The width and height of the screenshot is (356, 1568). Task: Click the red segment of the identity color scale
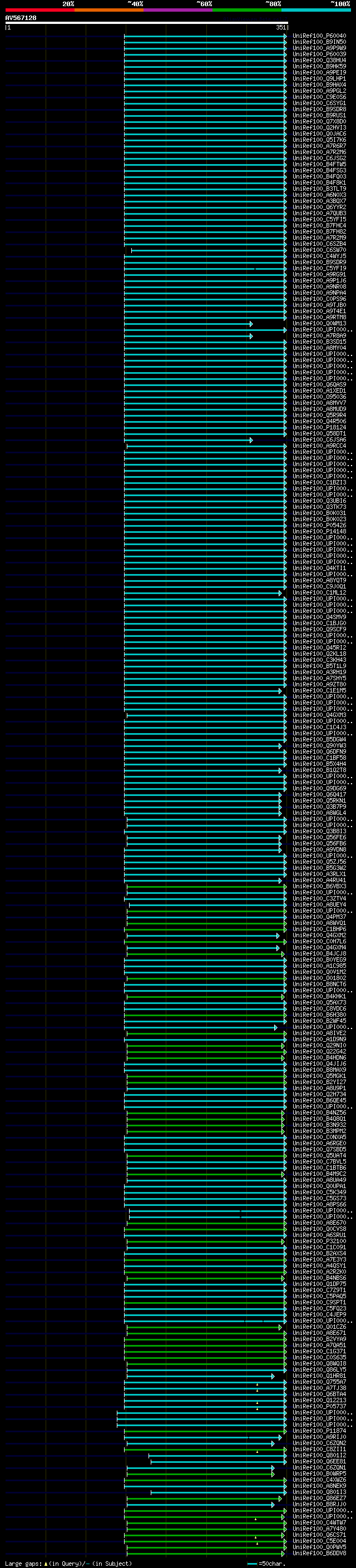click(39, 10)
